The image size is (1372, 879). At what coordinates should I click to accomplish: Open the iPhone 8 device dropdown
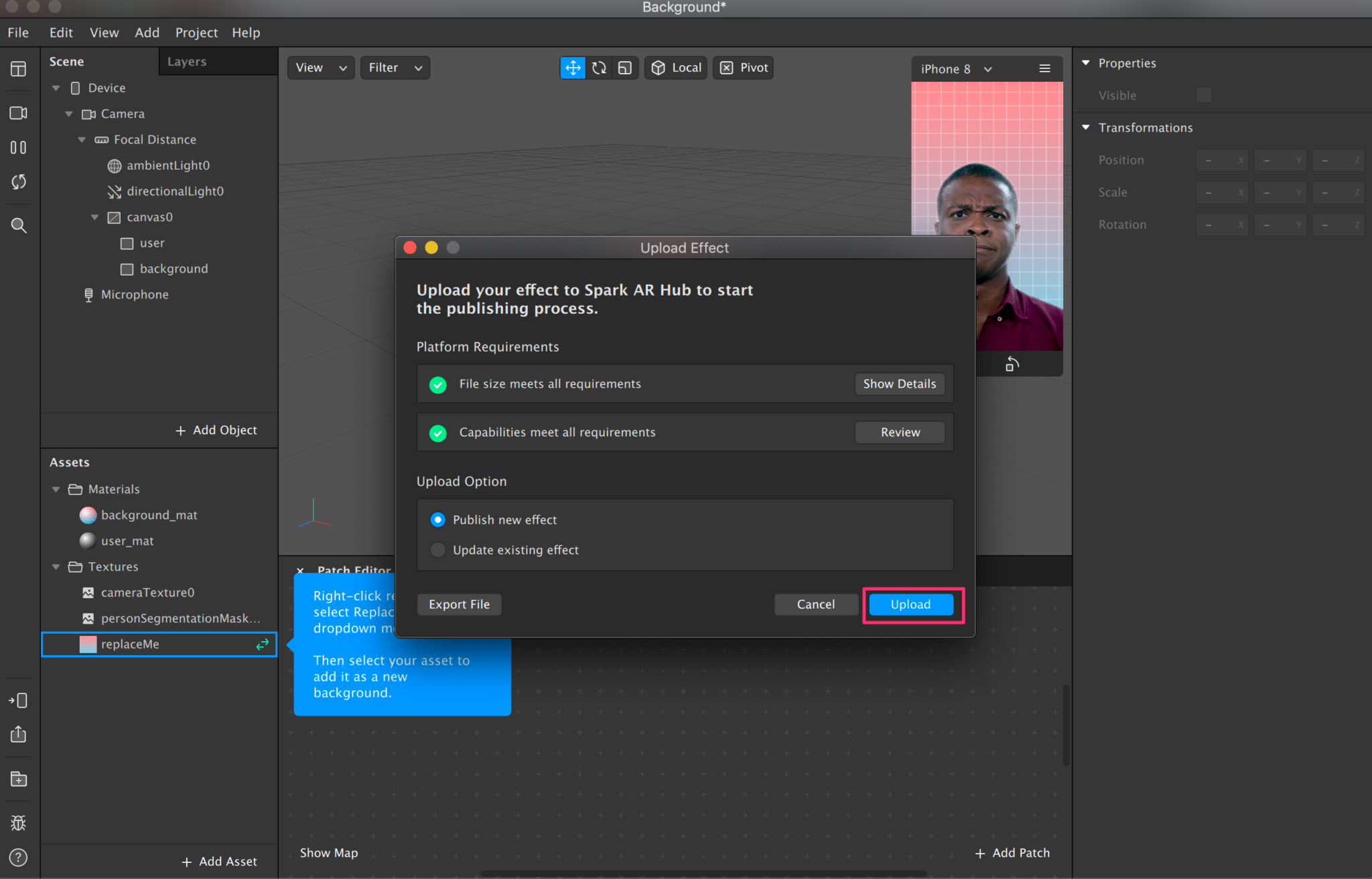tap(956, 69)
